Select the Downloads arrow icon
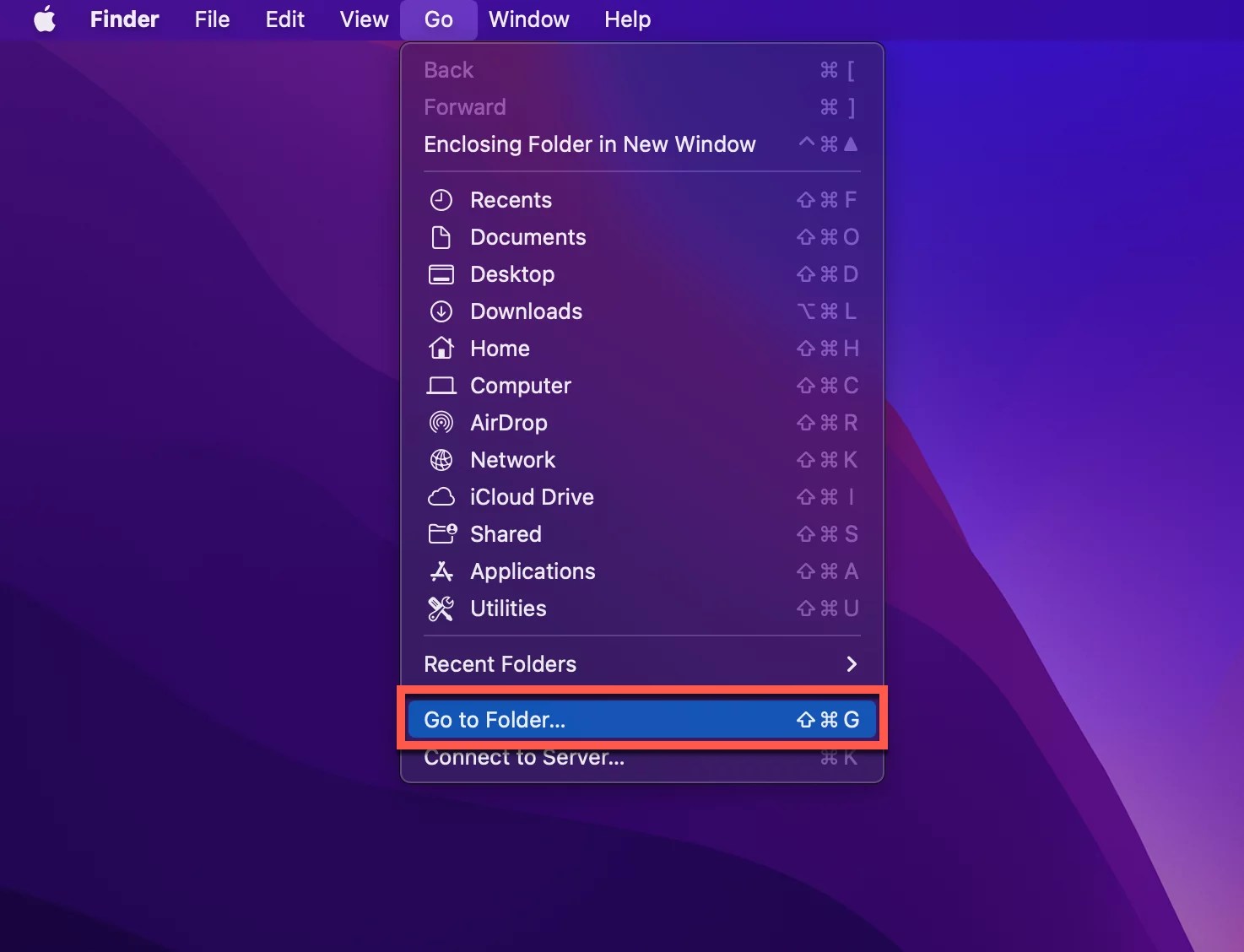 tap(441, 311)
